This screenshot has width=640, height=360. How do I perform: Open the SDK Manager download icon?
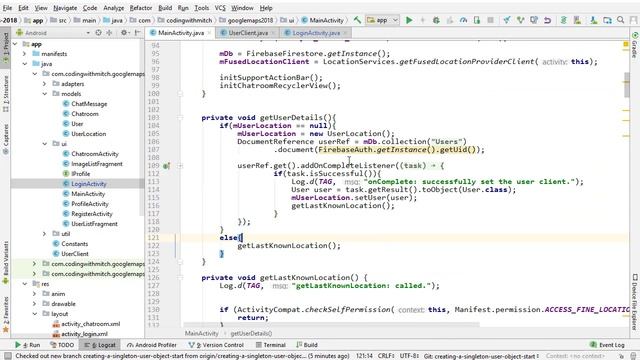coord(593,20)
